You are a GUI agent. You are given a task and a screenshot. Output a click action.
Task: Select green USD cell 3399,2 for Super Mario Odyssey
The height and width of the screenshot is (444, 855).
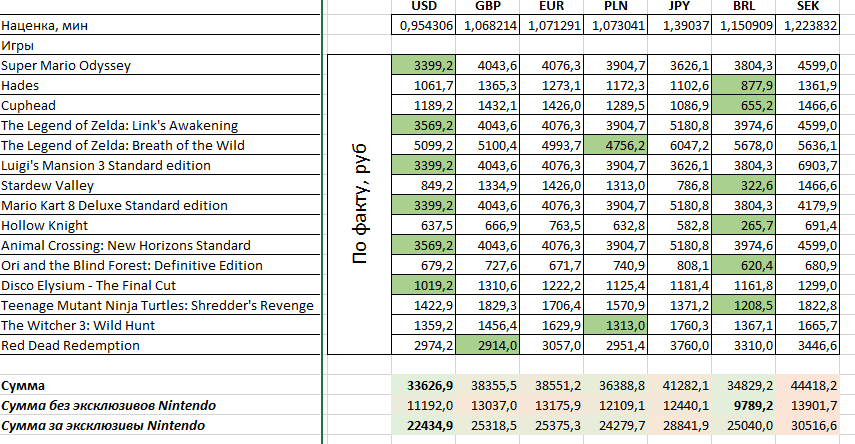pyautogui.click(x=424, y=65)
